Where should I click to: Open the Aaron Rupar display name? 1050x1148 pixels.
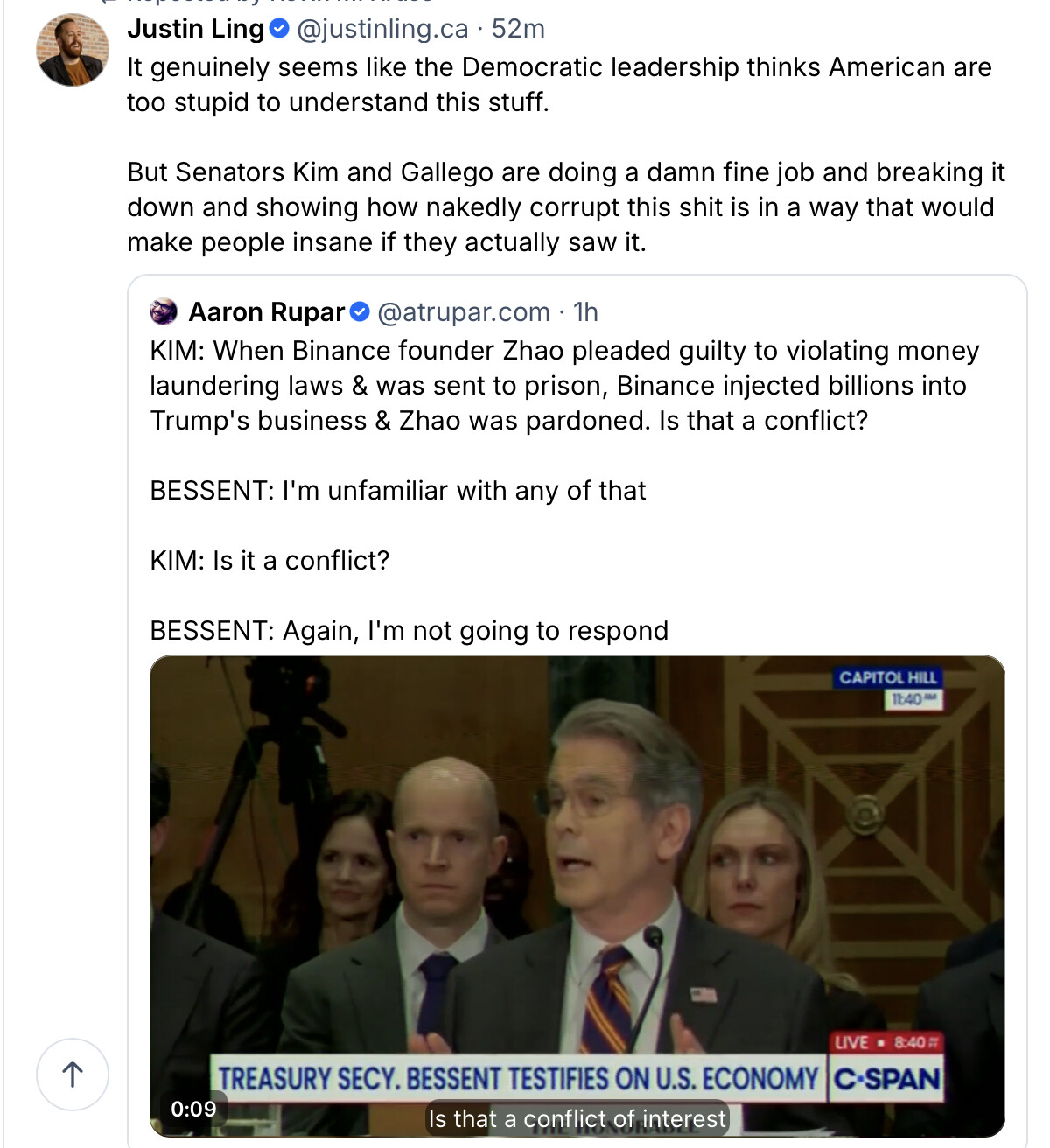pyautogui.click(x=267, y=311)
